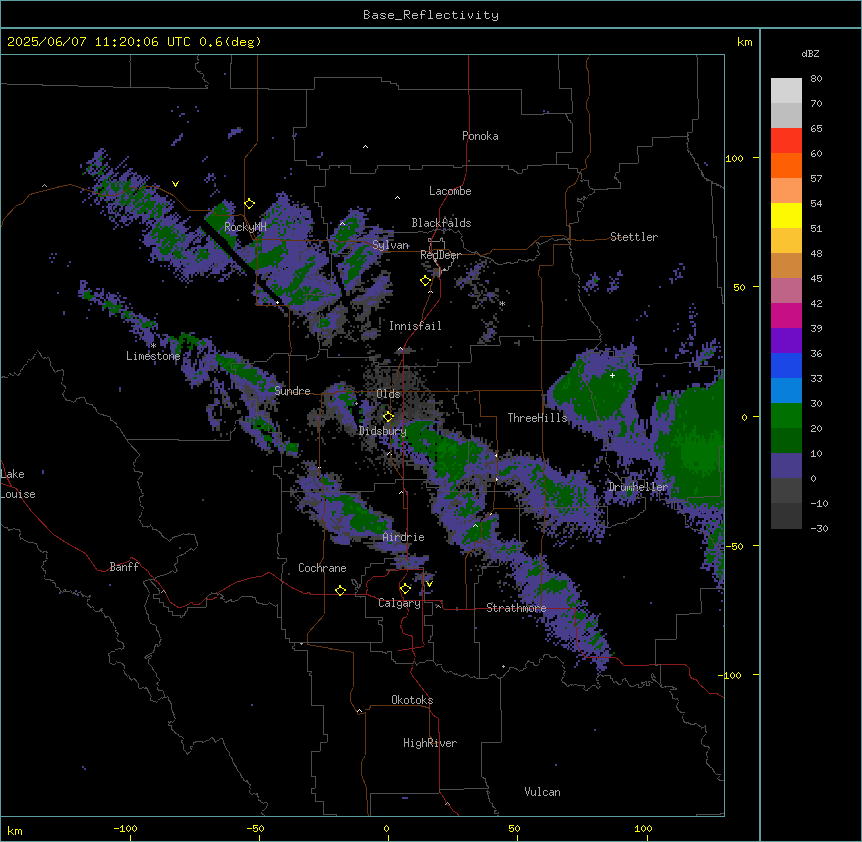This screenshot has height=842, width=862.
Task: Click the Didsbury town label
Action: (382, 431)
